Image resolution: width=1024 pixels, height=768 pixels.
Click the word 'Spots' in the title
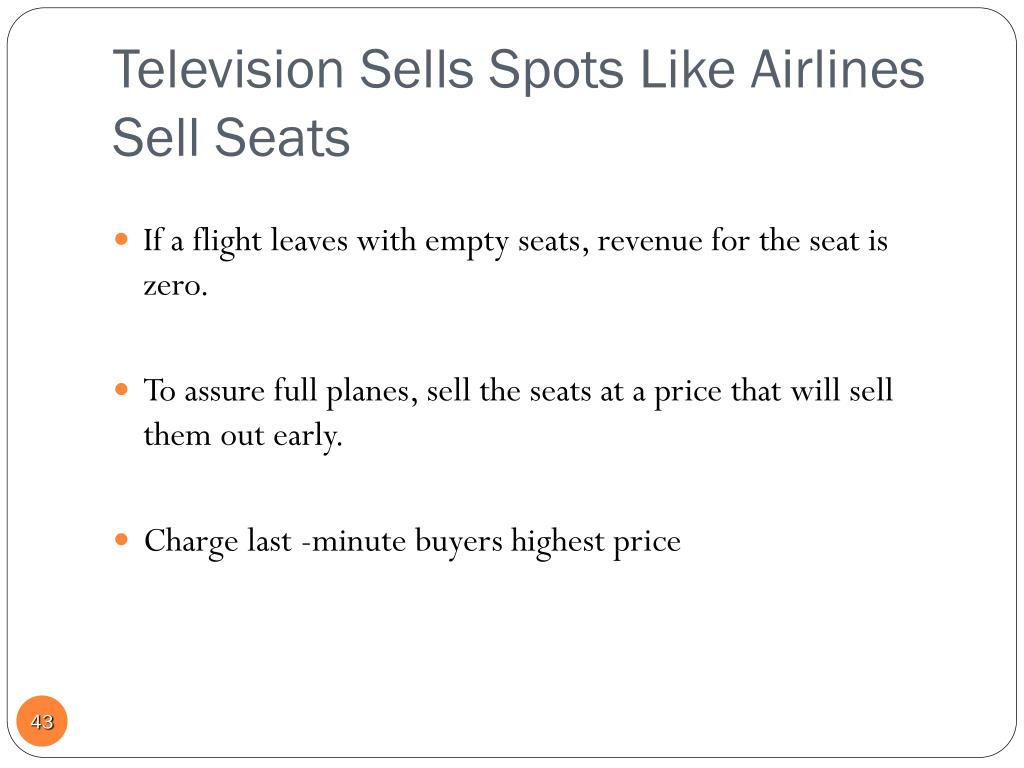pyautogui.click(x=556, y=71)
